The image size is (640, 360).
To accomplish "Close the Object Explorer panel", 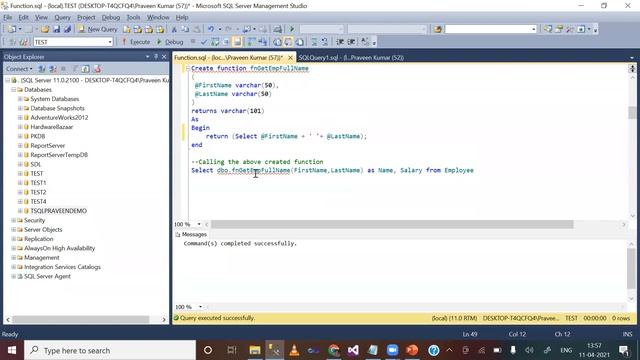I will coord(164,57).
